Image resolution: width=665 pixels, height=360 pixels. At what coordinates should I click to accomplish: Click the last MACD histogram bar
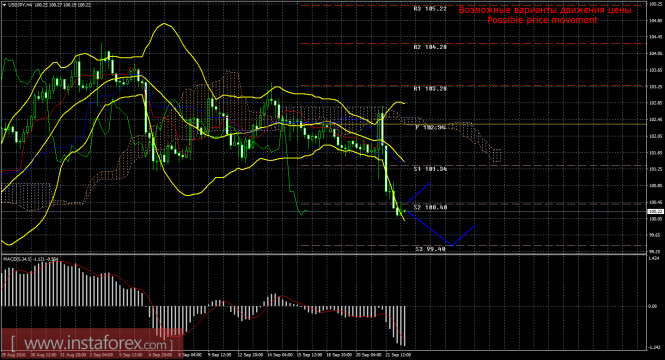pos(405,326)
